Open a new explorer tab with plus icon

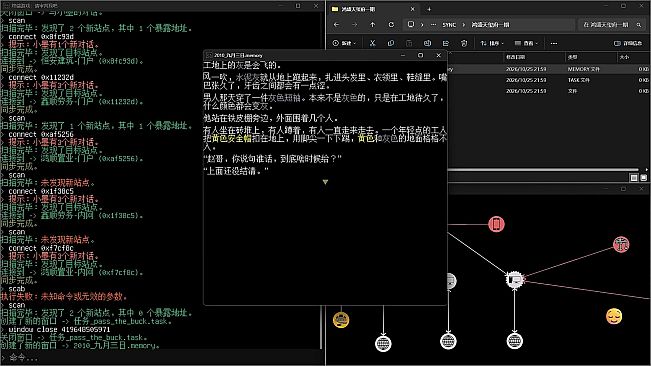pos(429,9)
